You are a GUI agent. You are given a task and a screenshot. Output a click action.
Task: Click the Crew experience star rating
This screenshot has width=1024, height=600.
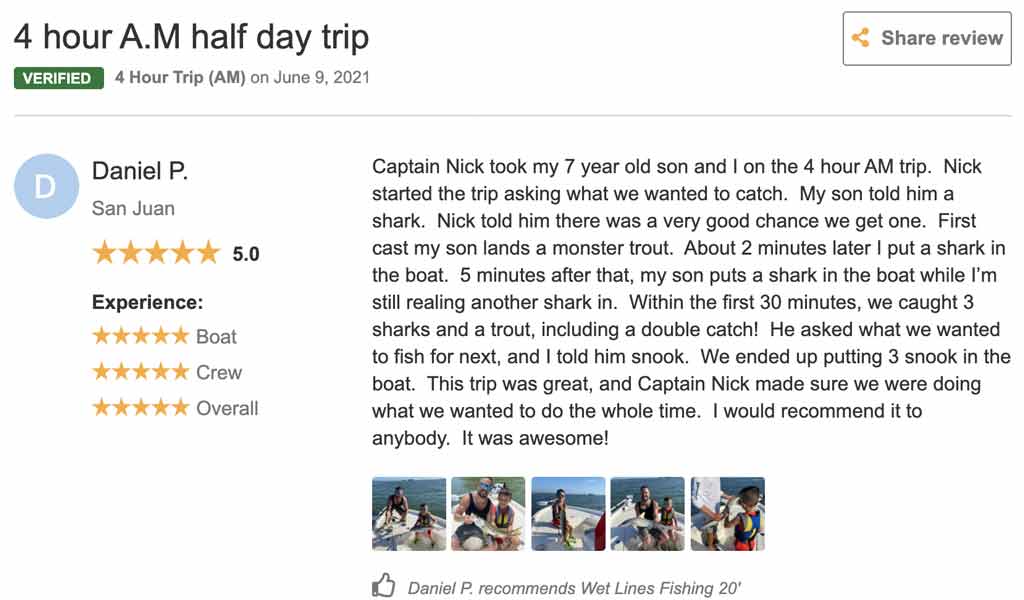(140, 373)
